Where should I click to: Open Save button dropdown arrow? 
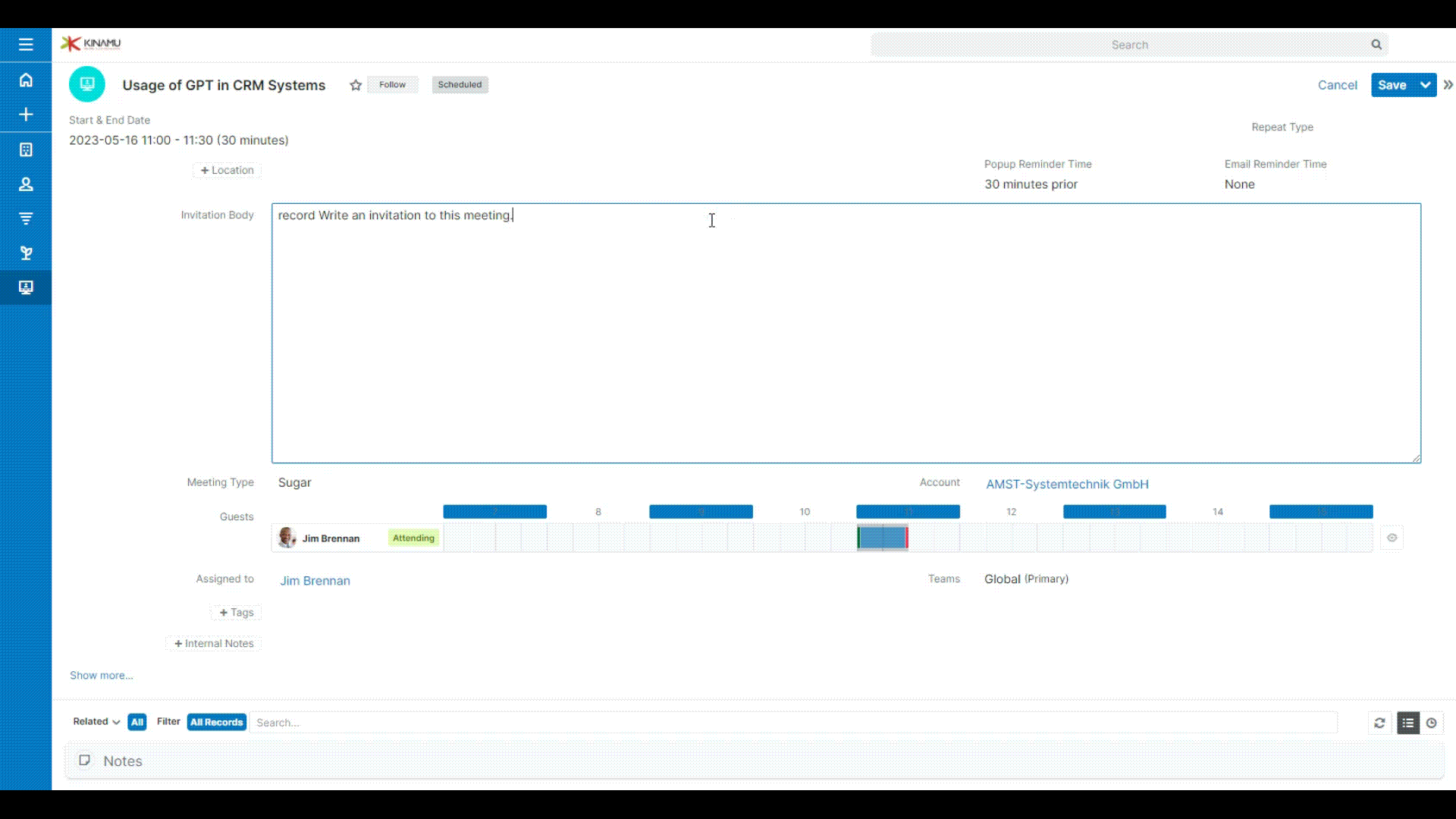1426,85
